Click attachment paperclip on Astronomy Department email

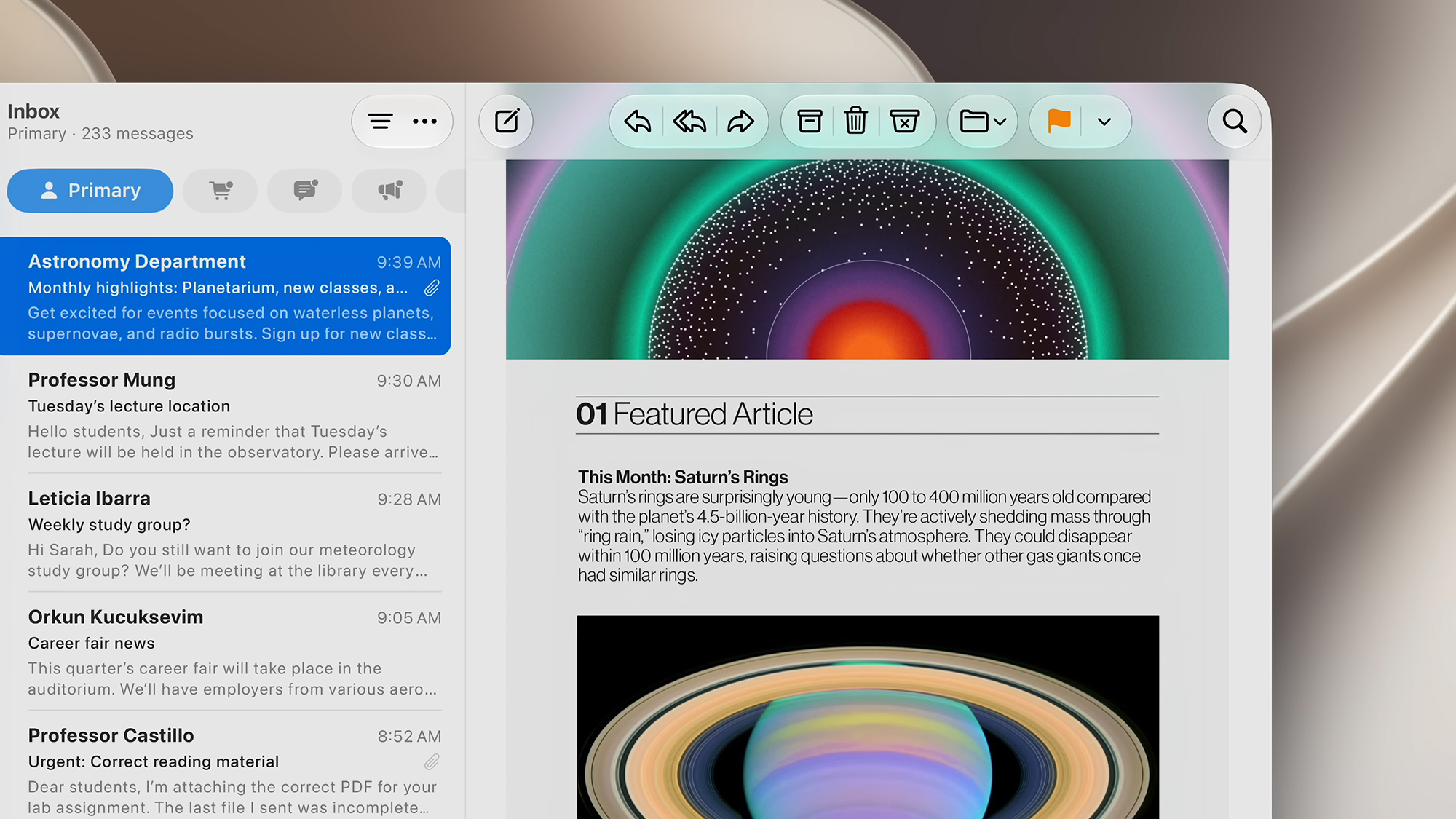pos(432,288)
